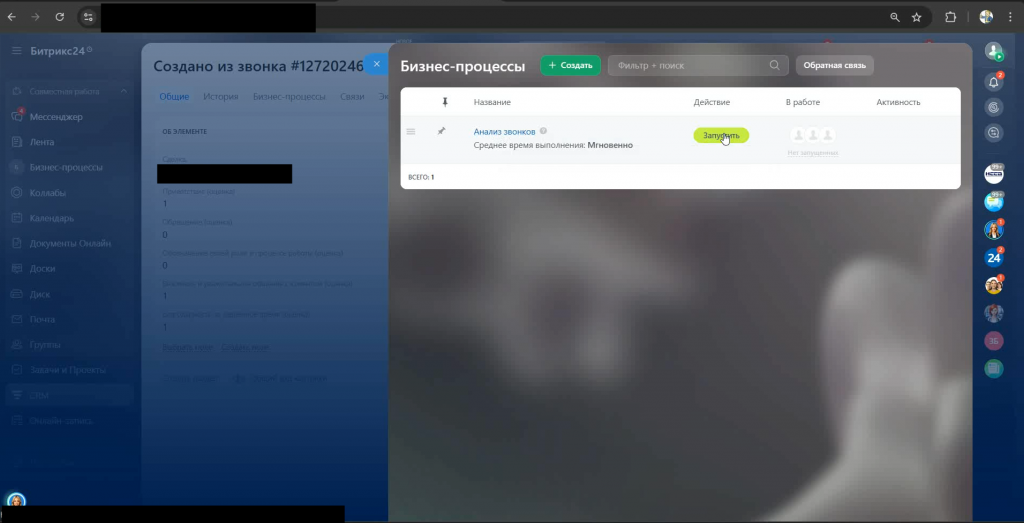Open the Анализ звонков process link
1024x523 pixels.
click(504, 132)
